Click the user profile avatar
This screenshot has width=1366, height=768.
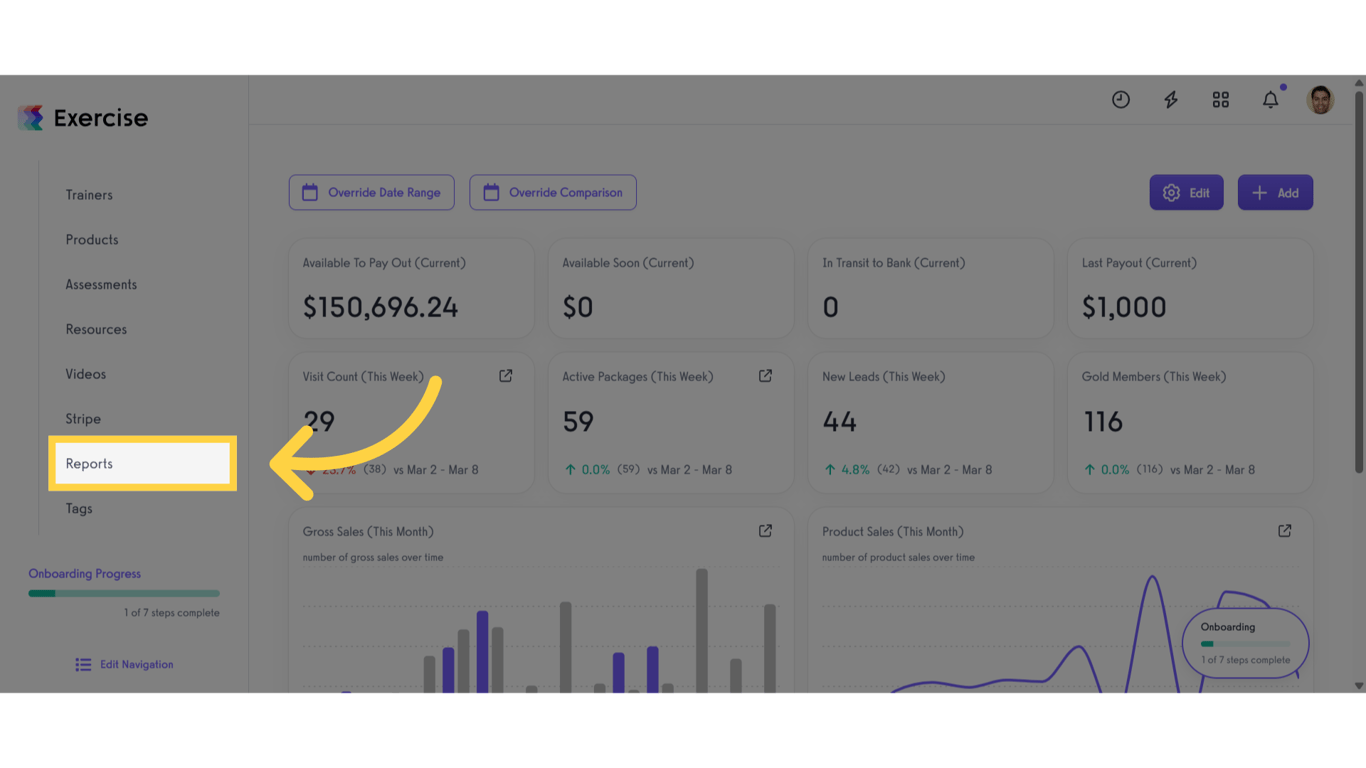click(1320, 100)
